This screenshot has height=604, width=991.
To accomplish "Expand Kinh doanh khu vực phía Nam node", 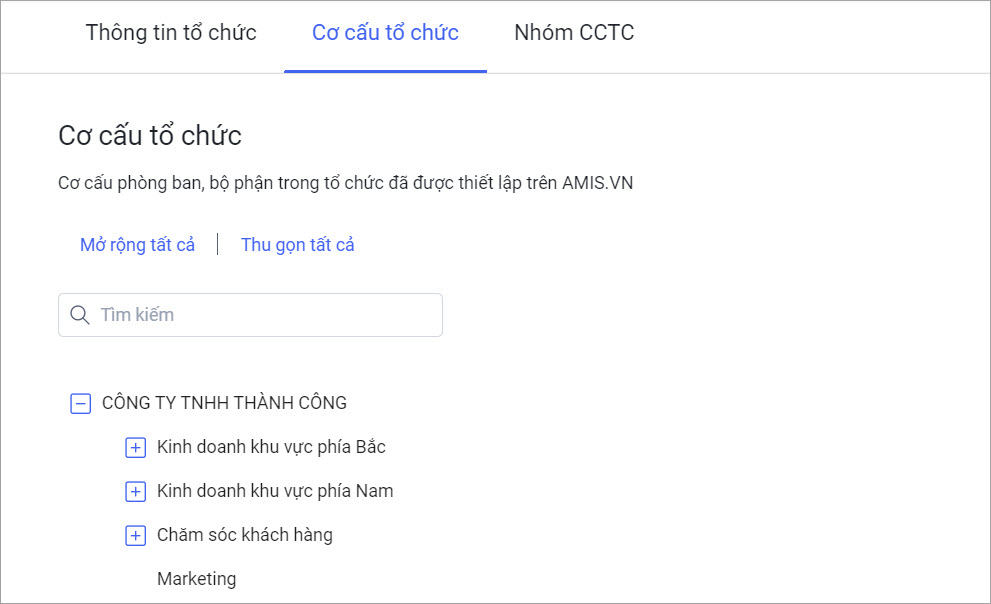I will click(x=135, y=492).
